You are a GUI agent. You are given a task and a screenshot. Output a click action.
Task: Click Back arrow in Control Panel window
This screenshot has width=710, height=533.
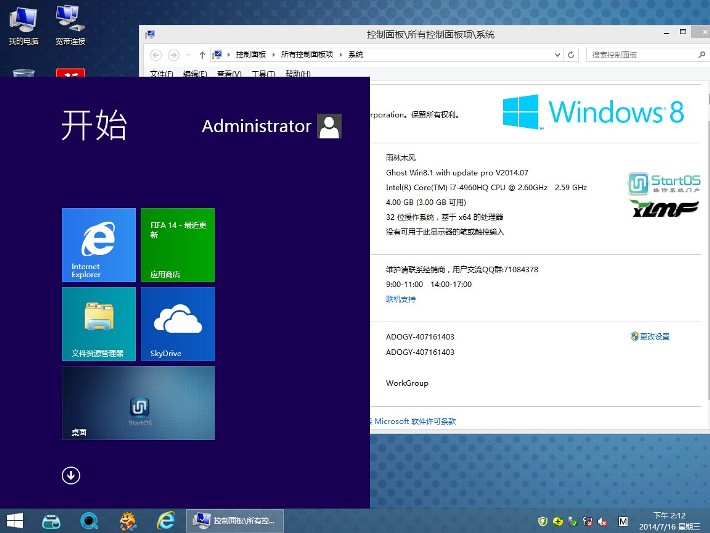coord(156,55)
